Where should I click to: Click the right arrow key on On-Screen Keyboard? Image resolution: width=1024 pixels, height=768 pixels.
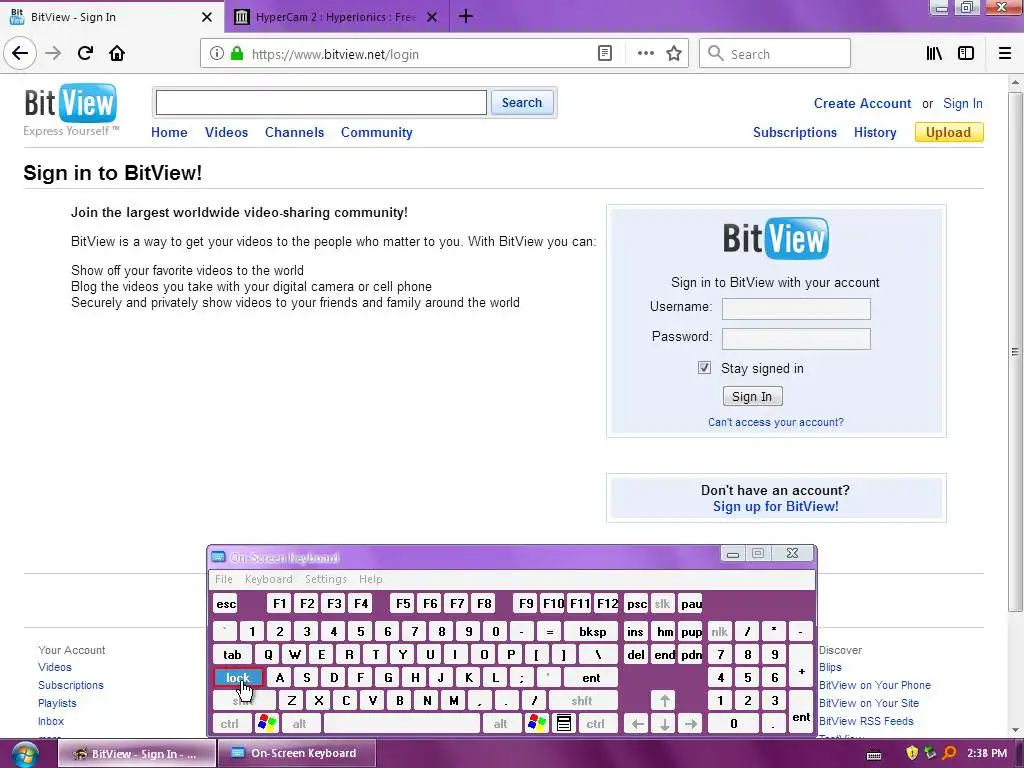[x=691, y=724]
